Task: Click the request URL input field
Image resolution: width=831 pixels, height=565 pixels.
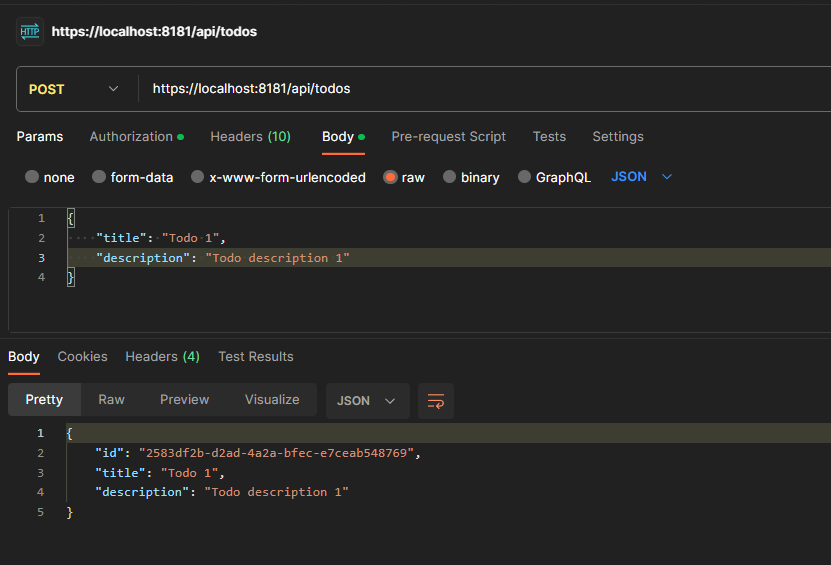Action: tap(480, 89)
